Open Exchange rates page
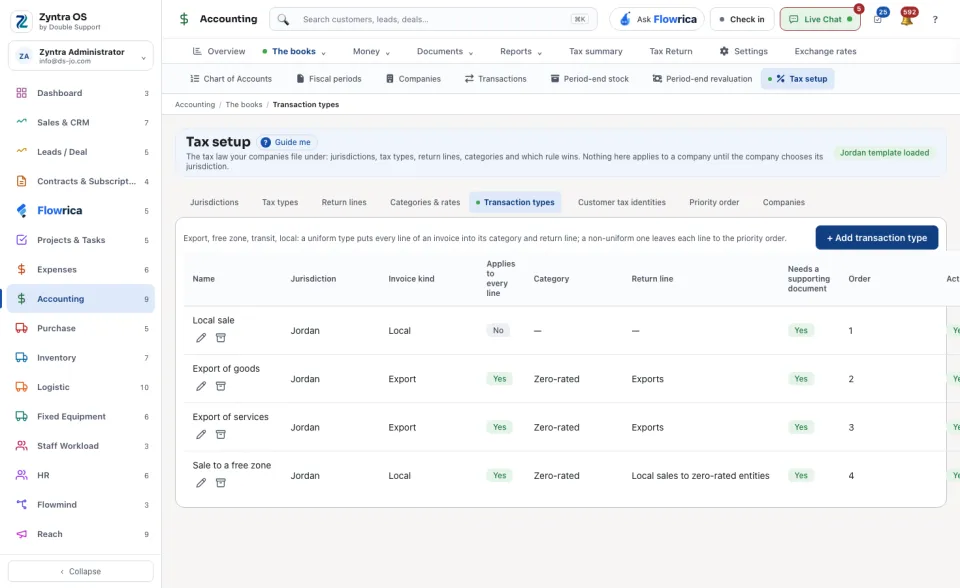Image resolution: width=960 pixels, height=588 pixels. (x=825, y=51)
